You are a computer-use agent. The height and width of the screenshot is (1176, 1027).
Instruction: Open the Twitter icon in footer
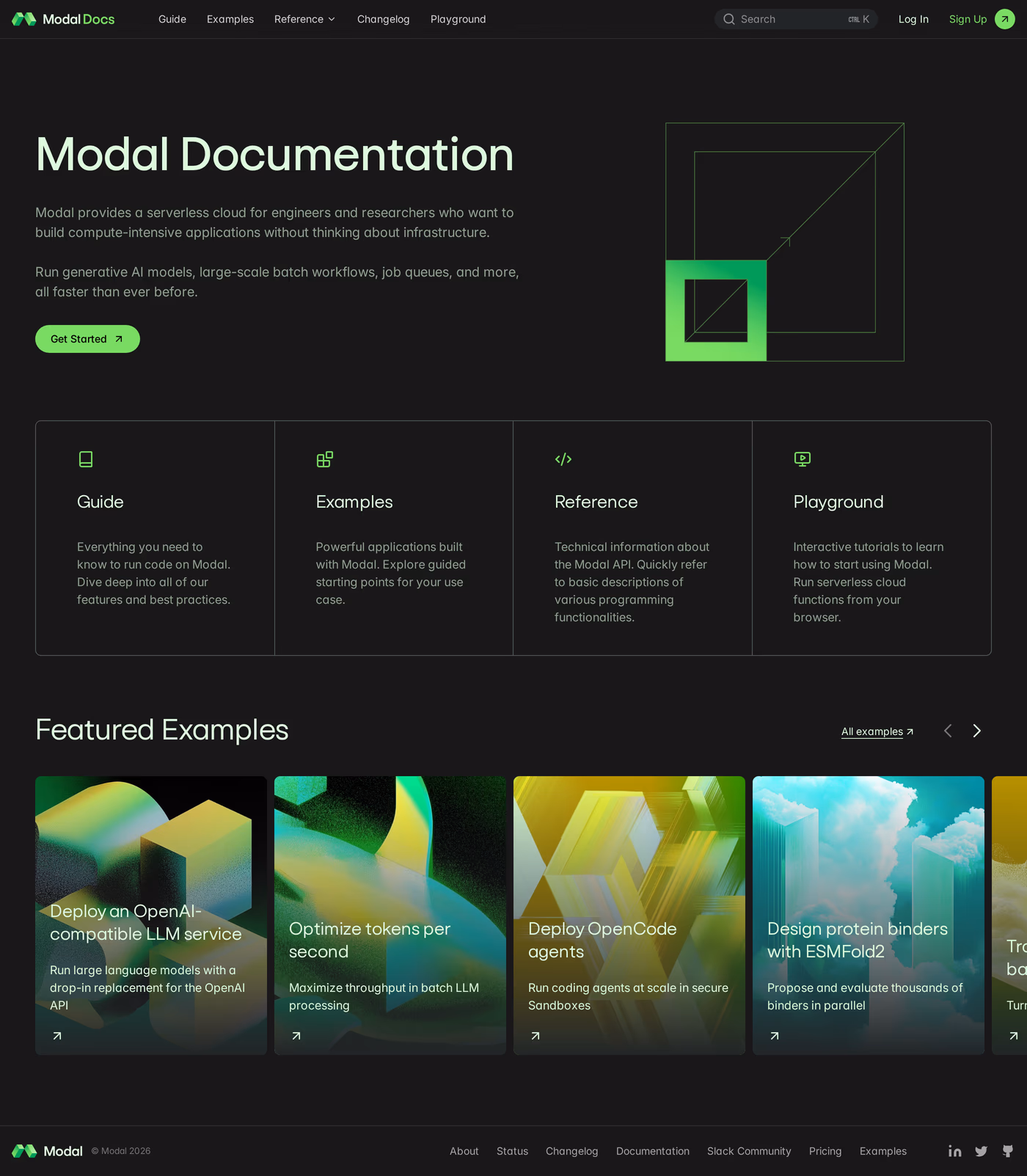[x=982, y=1151]
